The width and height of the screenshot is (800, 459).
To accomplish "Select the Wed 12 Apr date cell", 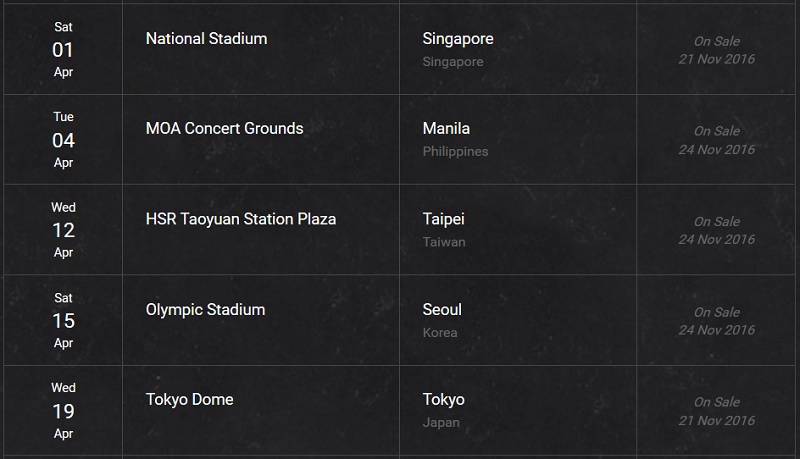I will tap(63, 230).
